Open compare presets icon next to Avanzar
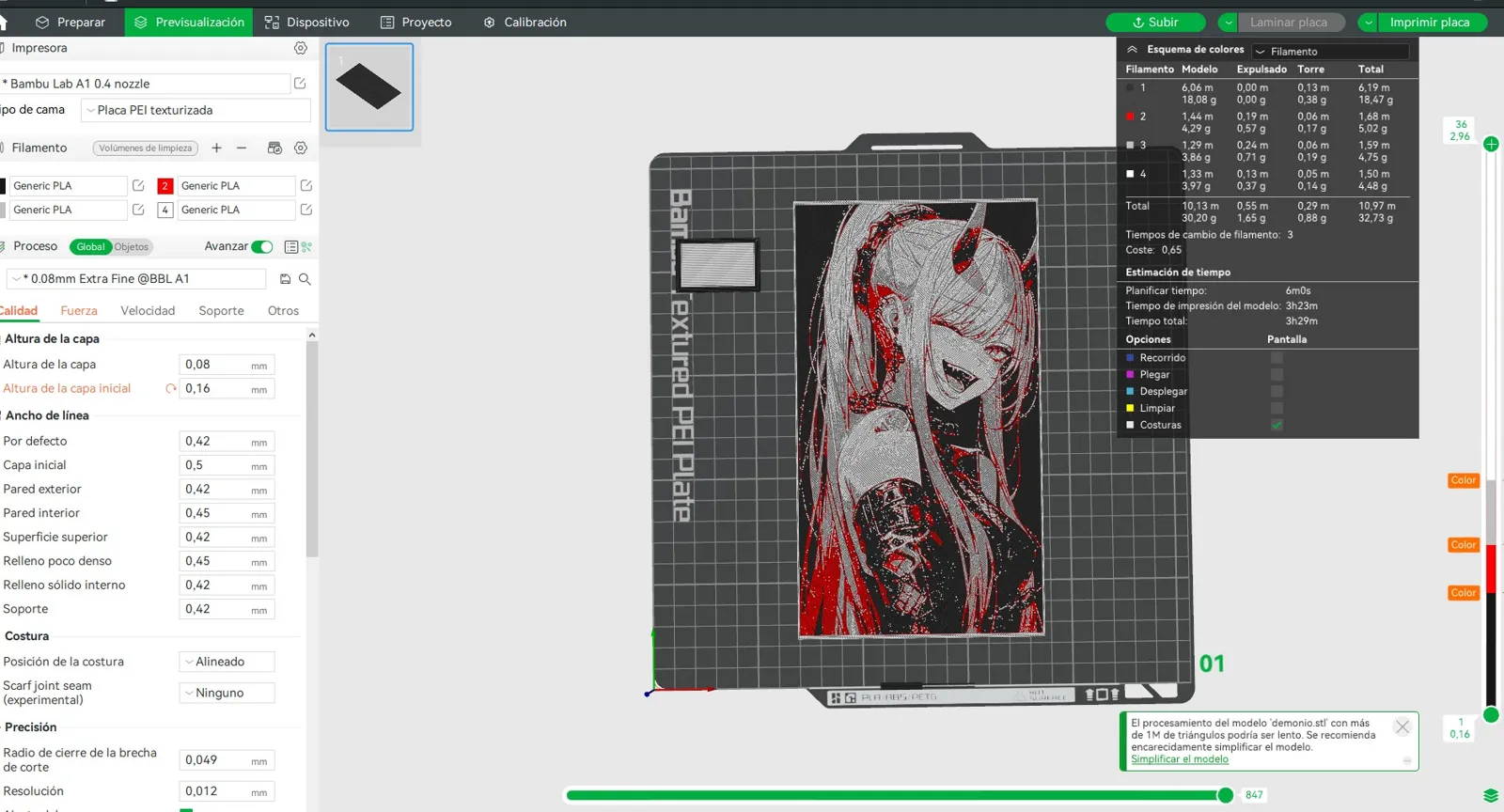 [306, 247]
